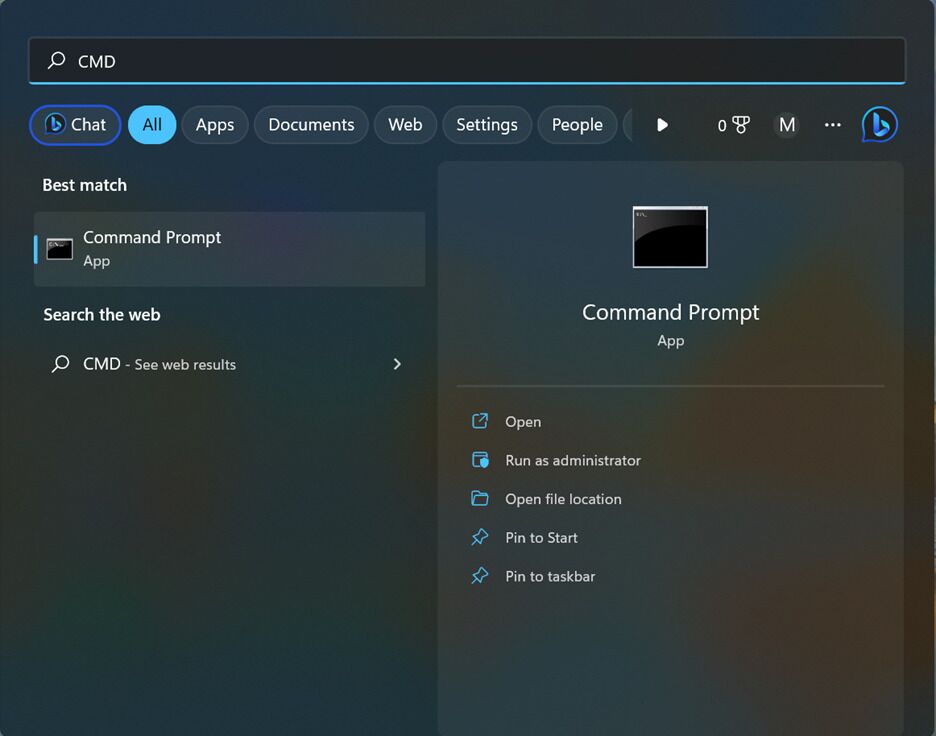The height and width of the screenshot is (736, 936).
Task: Switch to the Apps filter
Action: [x=215, y=125]
